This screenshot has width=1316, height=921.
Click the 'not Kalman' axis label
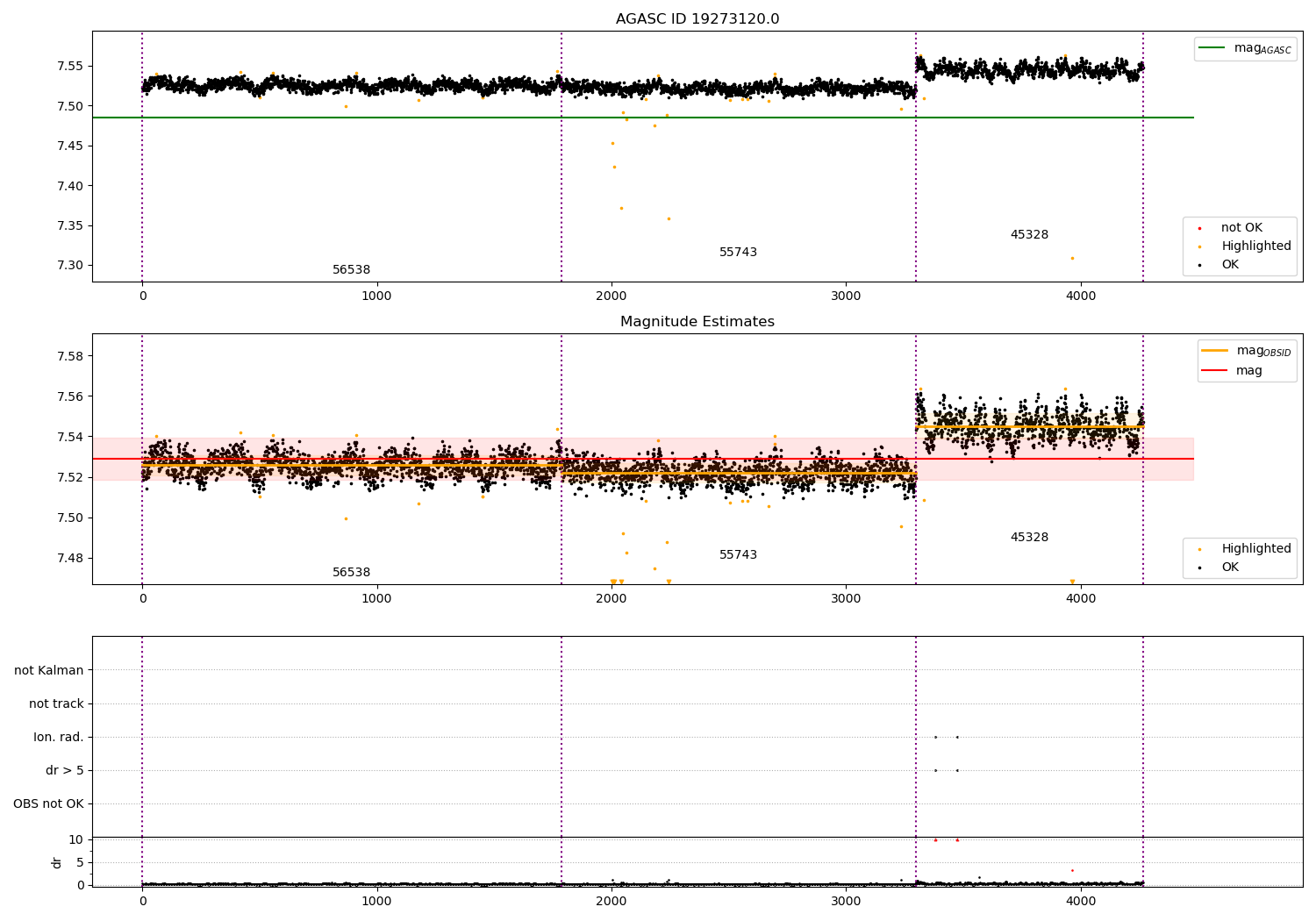pyautogui.click(x=49, y=671)
